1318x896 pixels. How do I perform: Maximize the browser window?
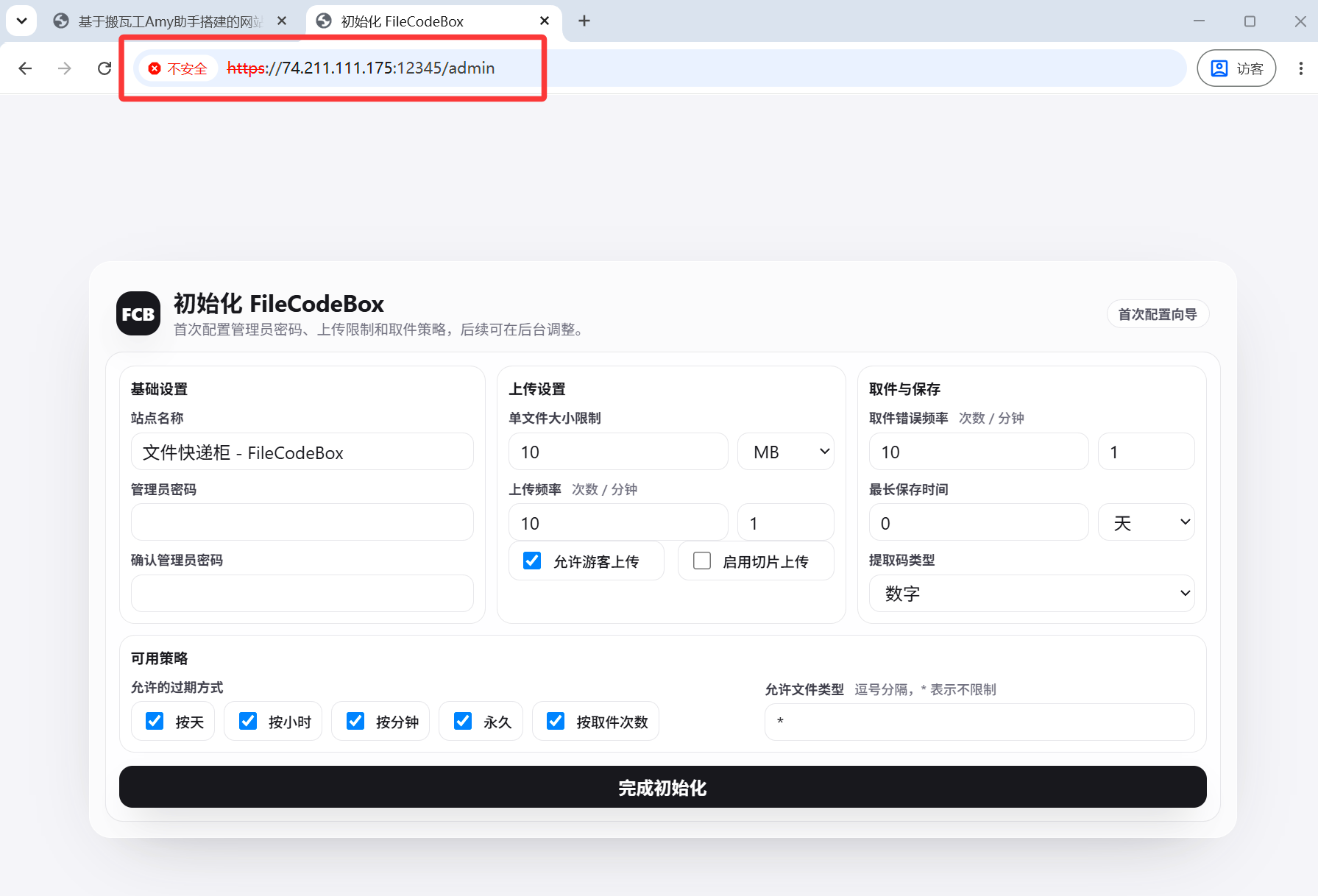1250,21
